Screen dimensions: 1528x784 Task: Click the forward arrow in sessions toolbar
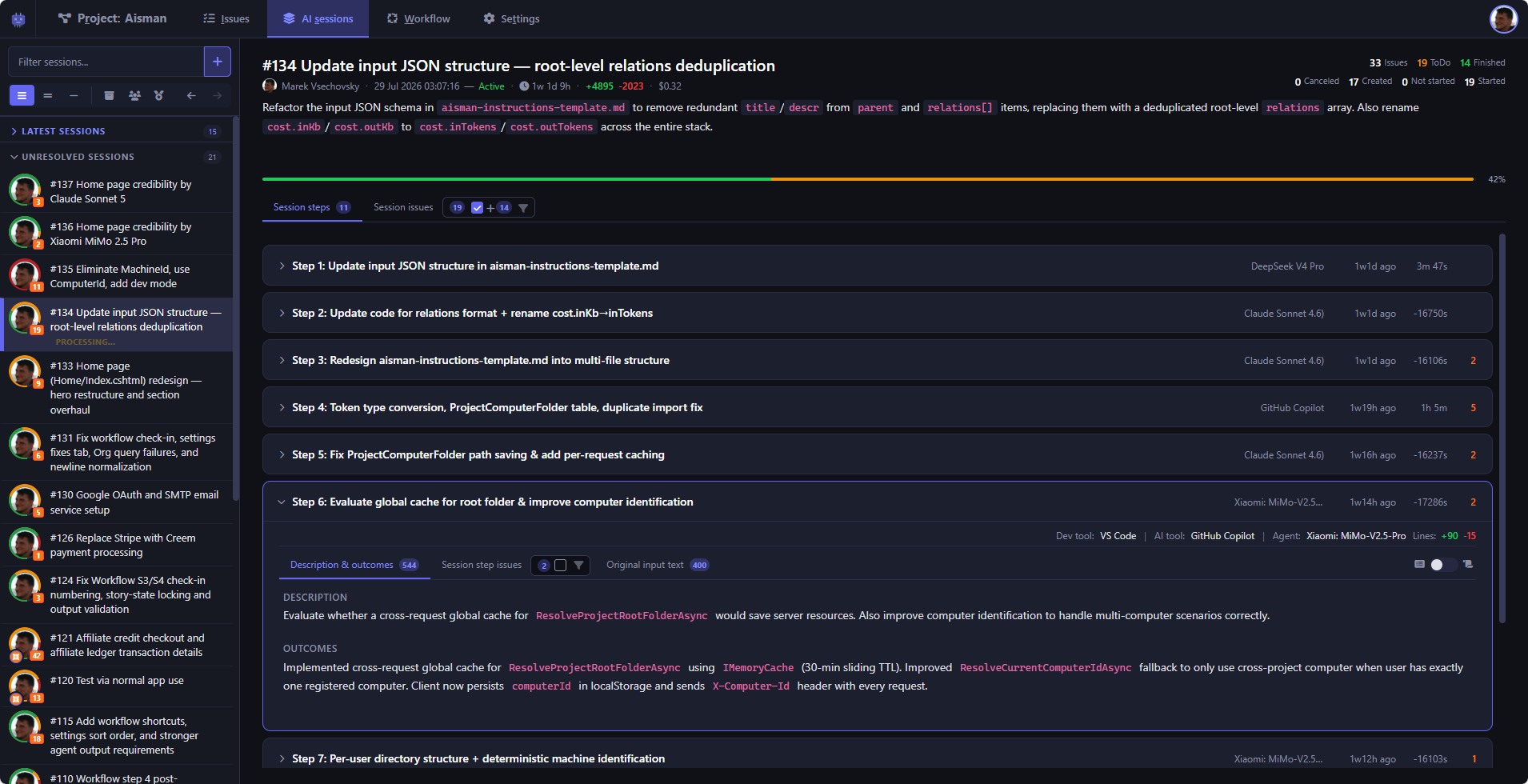(217, 96)
